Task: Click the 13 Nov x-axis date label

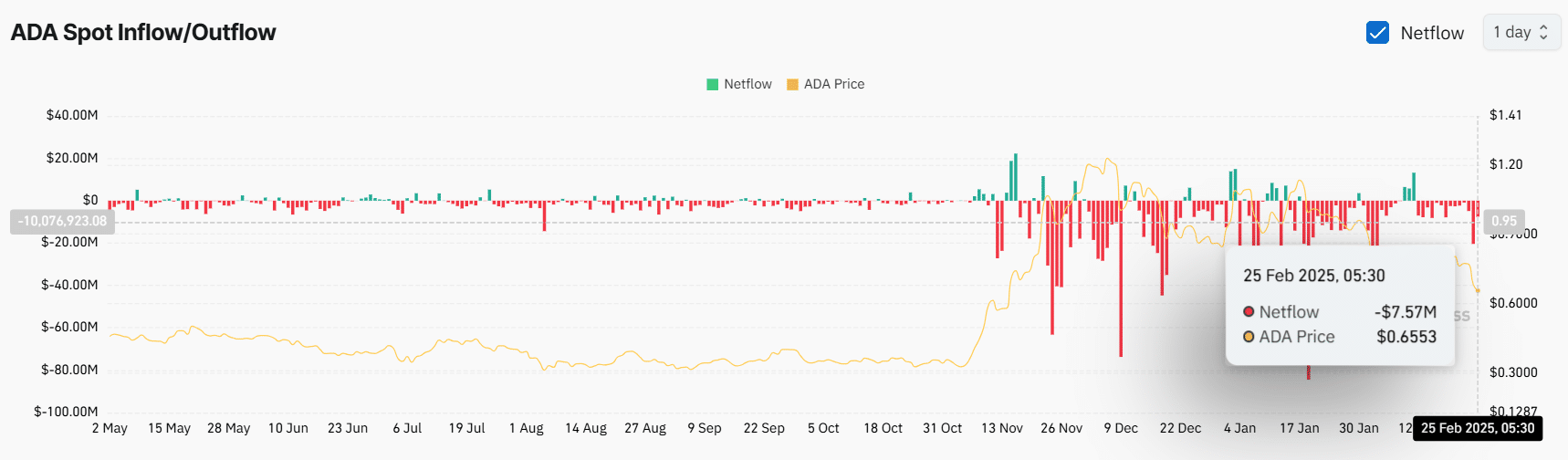Action: click(x=1001, y=428)
